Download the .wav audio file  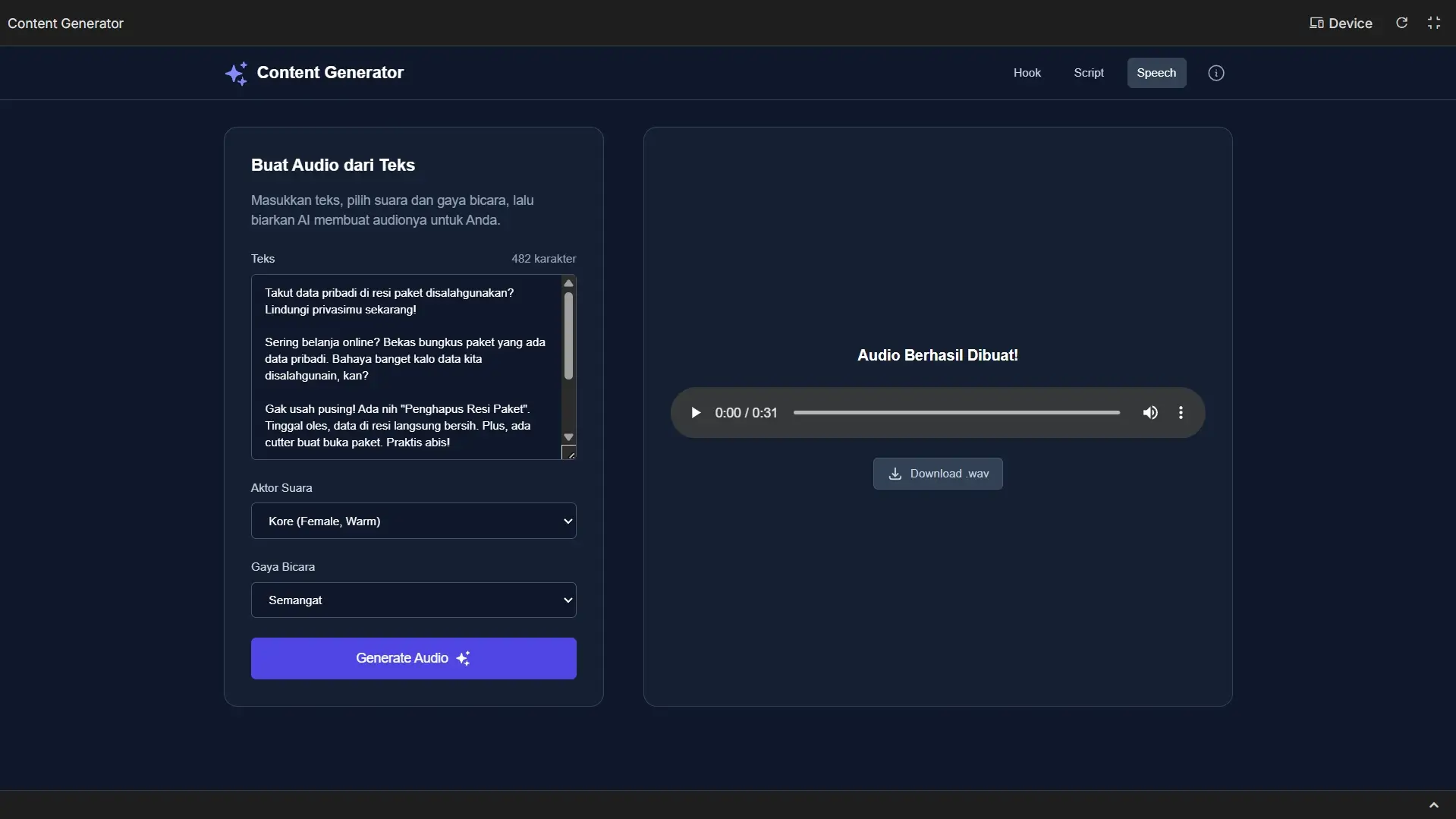pyautogui.click(x=938, y=474)
